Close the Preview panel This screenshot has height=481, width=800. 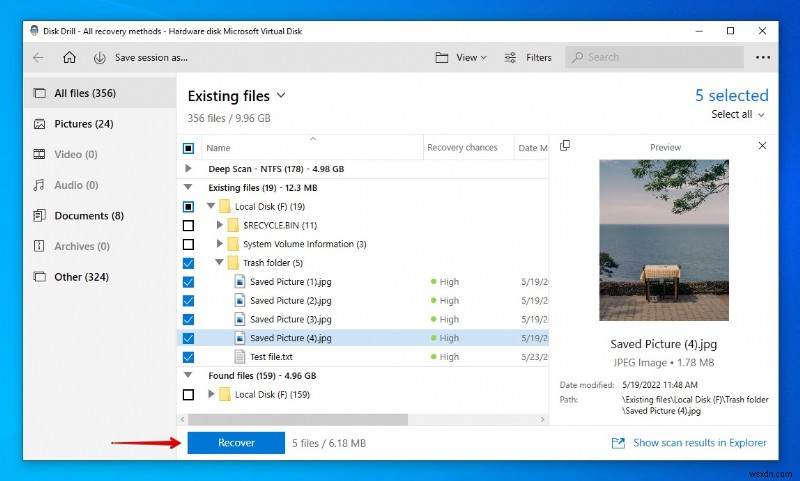762,146
